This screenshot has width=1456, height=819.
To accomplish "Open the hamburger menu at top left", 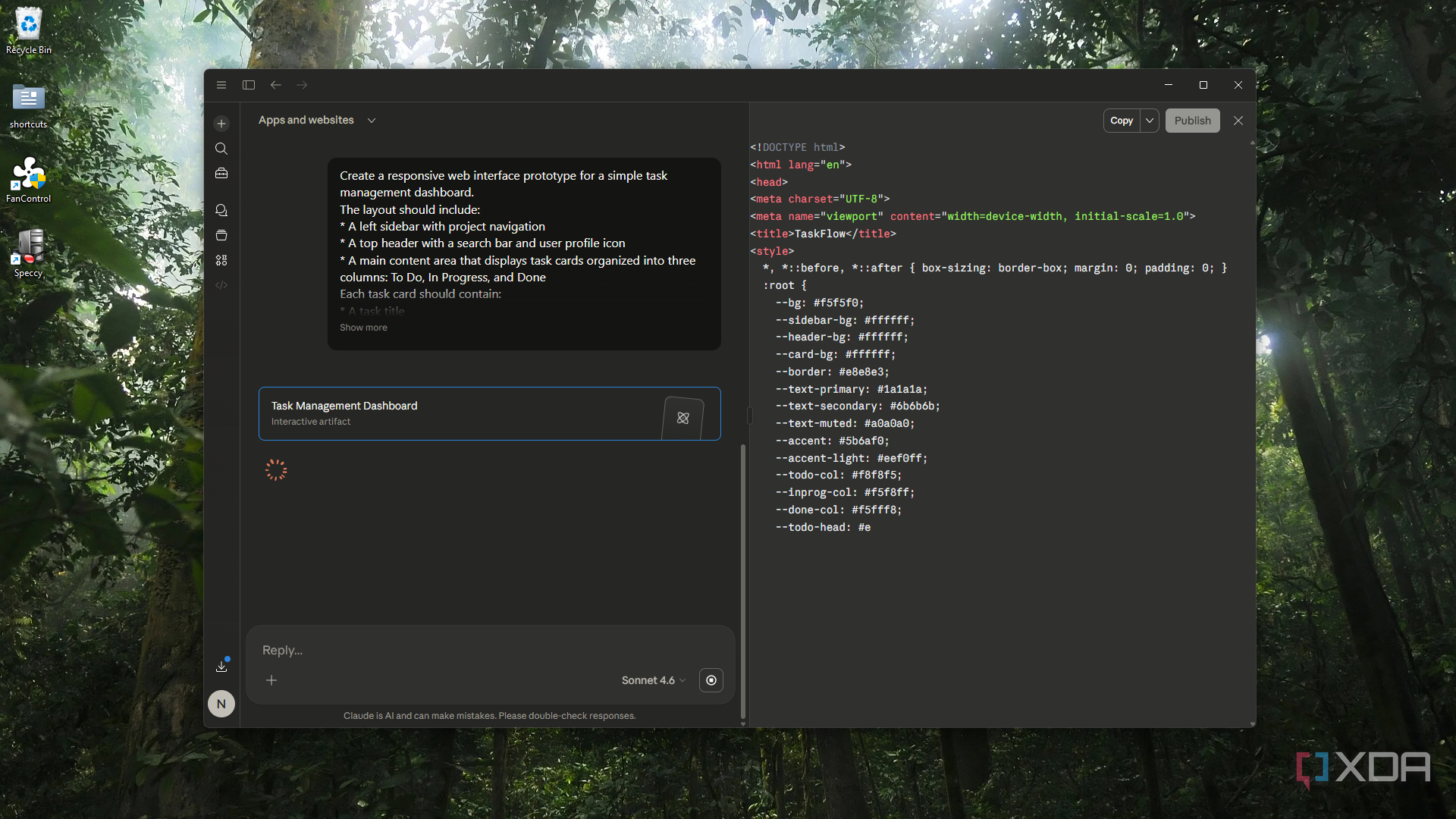I will pos(221,85).
